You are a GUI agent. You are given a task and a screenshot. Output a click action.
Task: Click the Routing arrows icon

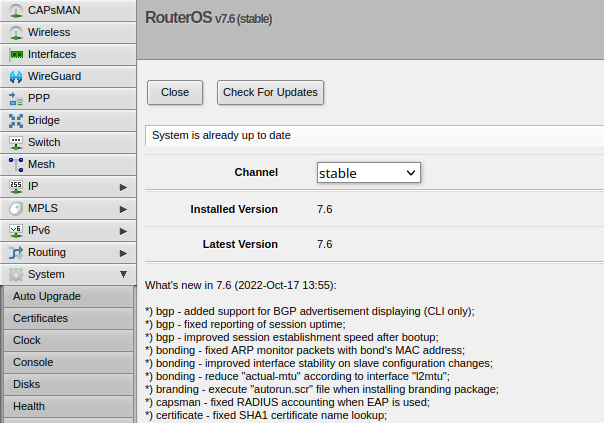(16, 253)
